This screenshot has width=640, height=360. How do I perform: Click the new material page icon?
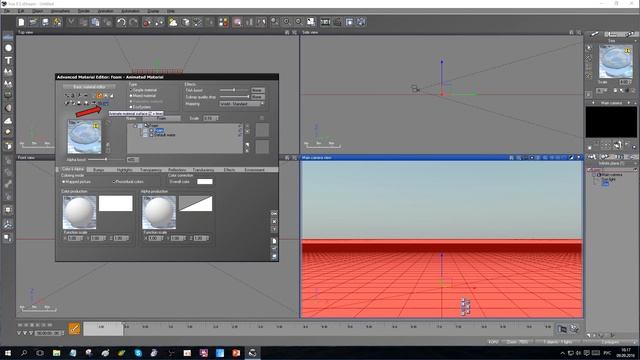274,241
